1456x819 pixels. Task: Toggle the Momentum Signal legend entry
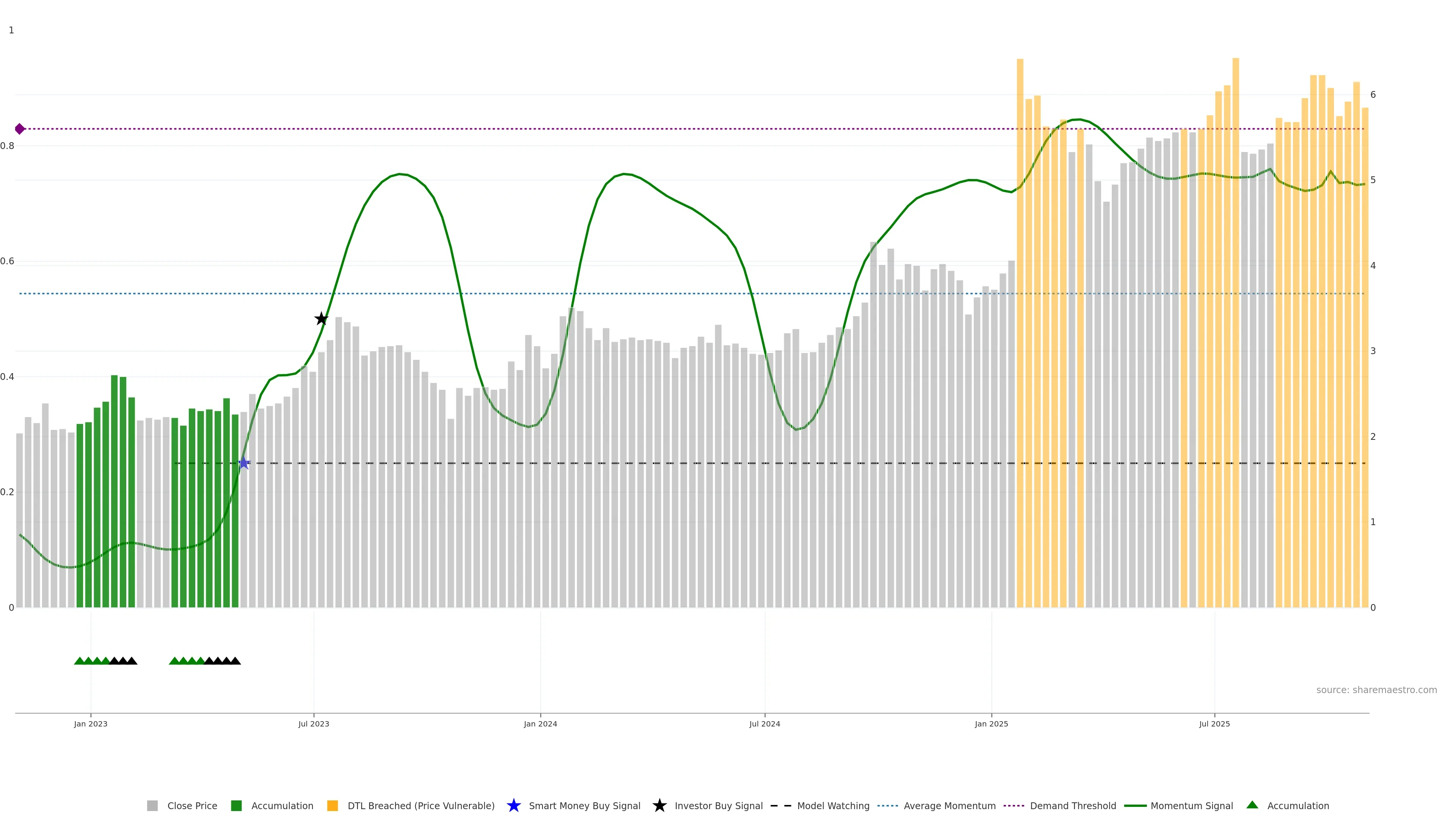point(1191,805)
